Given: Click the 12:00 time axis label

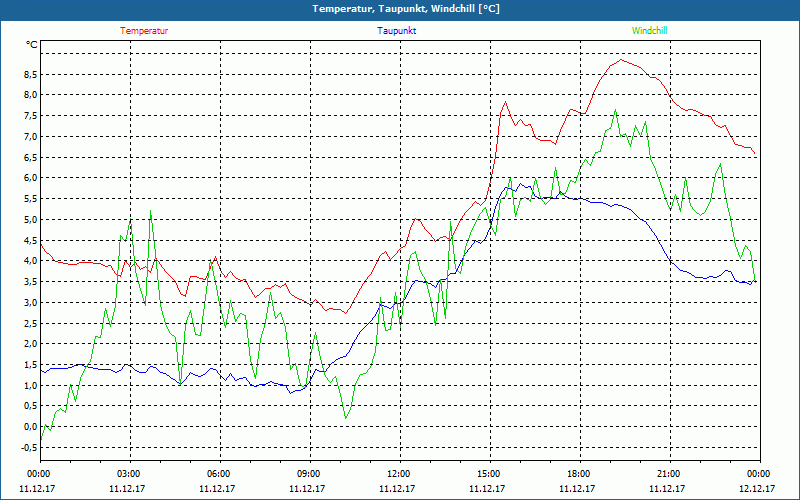Looking at the screenshot, I should (x=399, y=474).
